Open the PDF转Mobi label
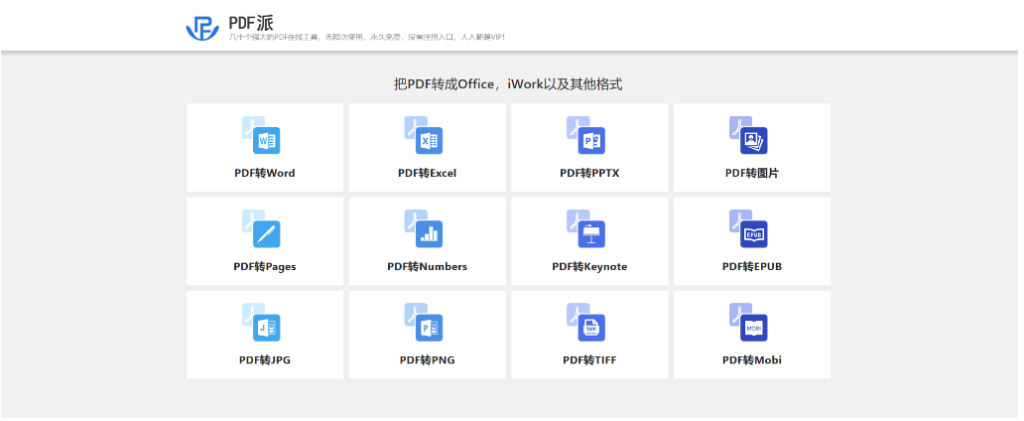Screen dimensions: 1024x421 752,360
